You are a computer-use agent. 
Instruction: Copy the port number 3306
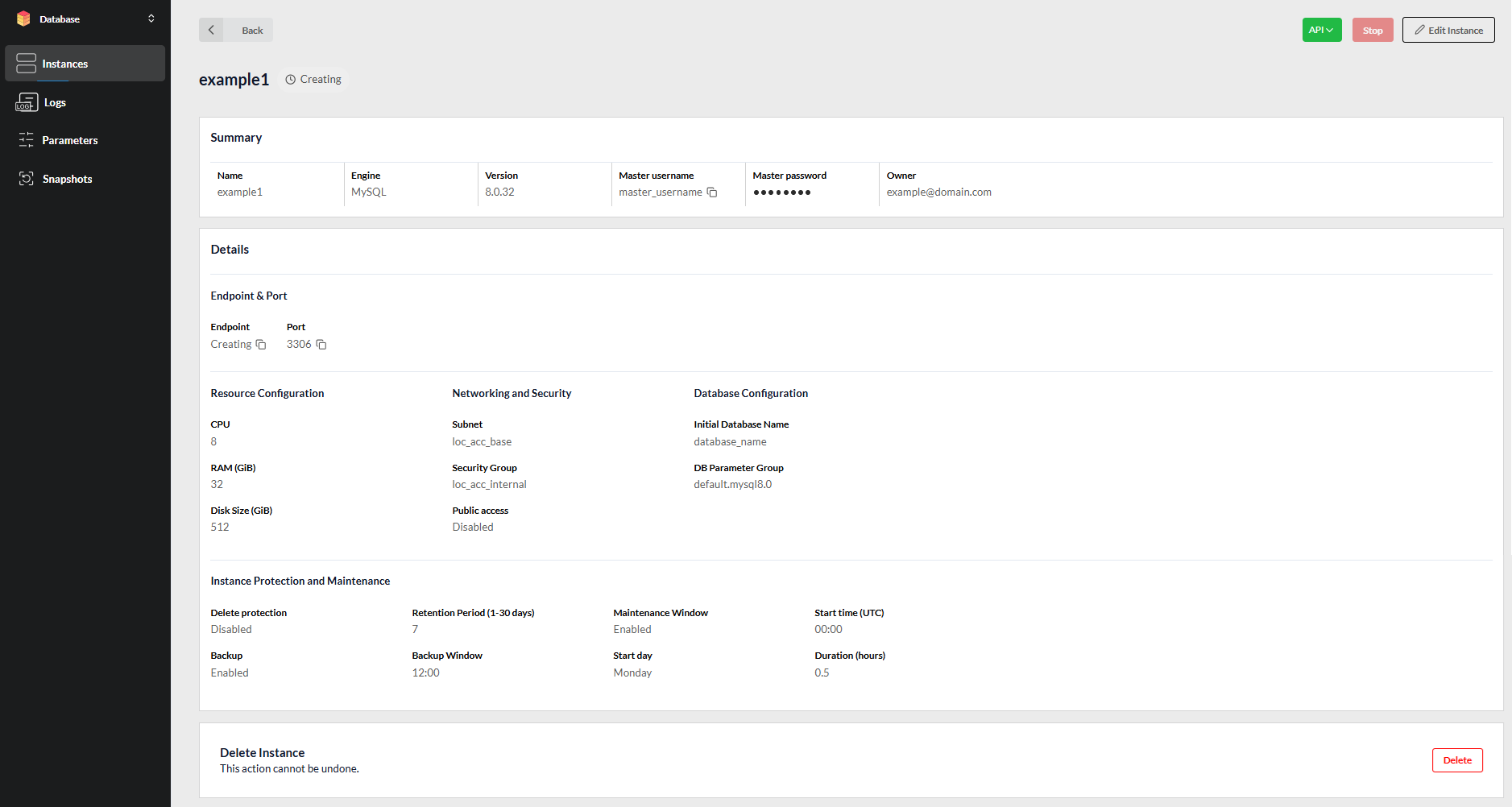(321, 345)
